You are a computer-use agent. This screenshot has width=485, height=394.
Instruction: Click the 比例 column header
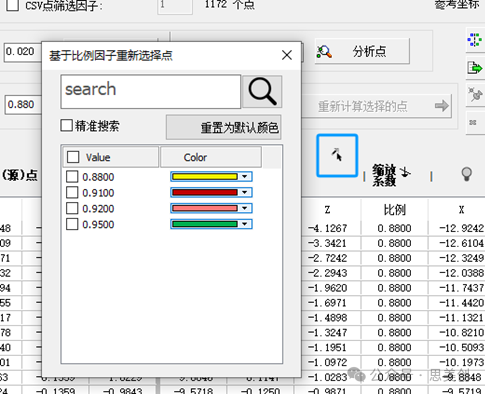pos(394,210)
